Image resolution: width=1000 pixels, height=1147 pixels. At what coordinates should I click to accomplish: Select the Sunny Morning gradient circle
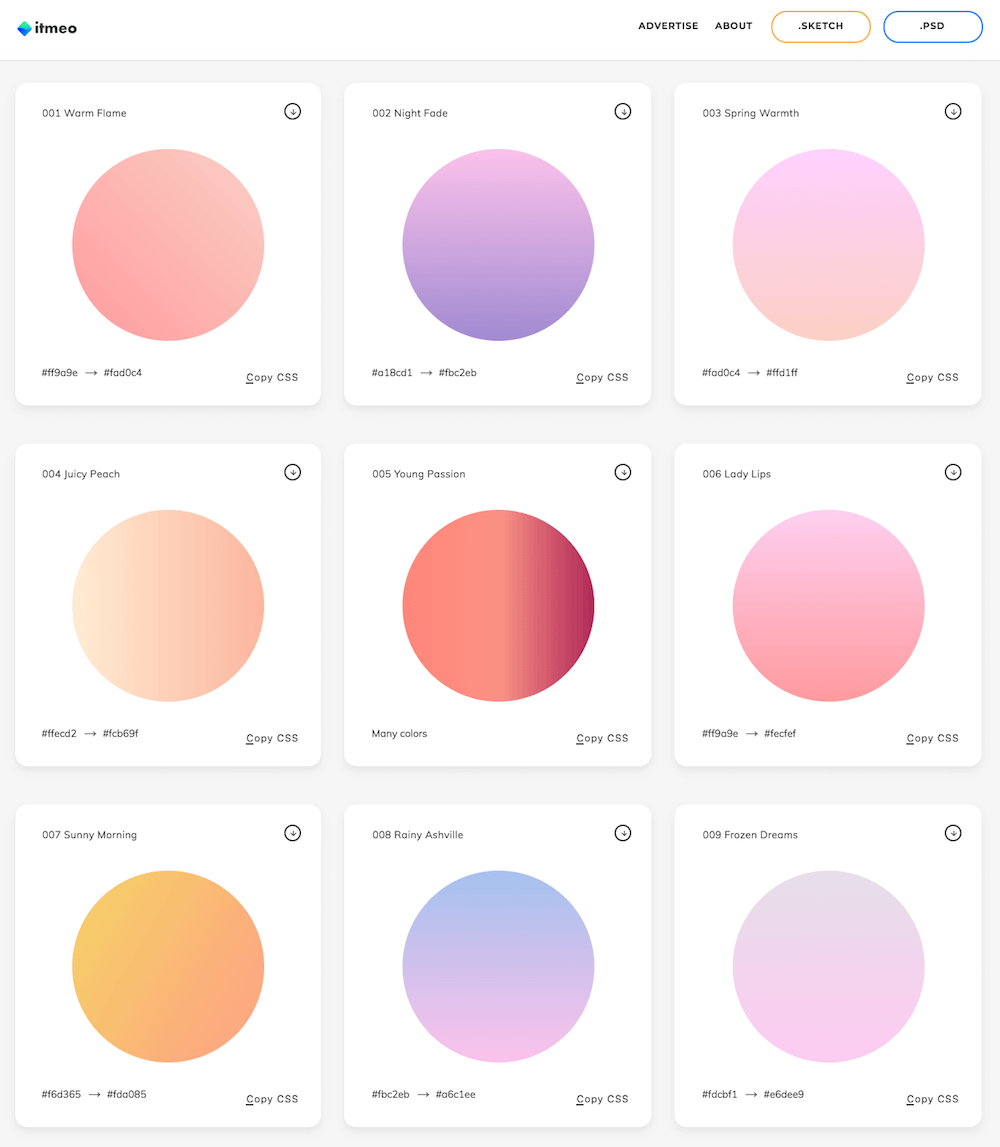[x=168, y=966]
